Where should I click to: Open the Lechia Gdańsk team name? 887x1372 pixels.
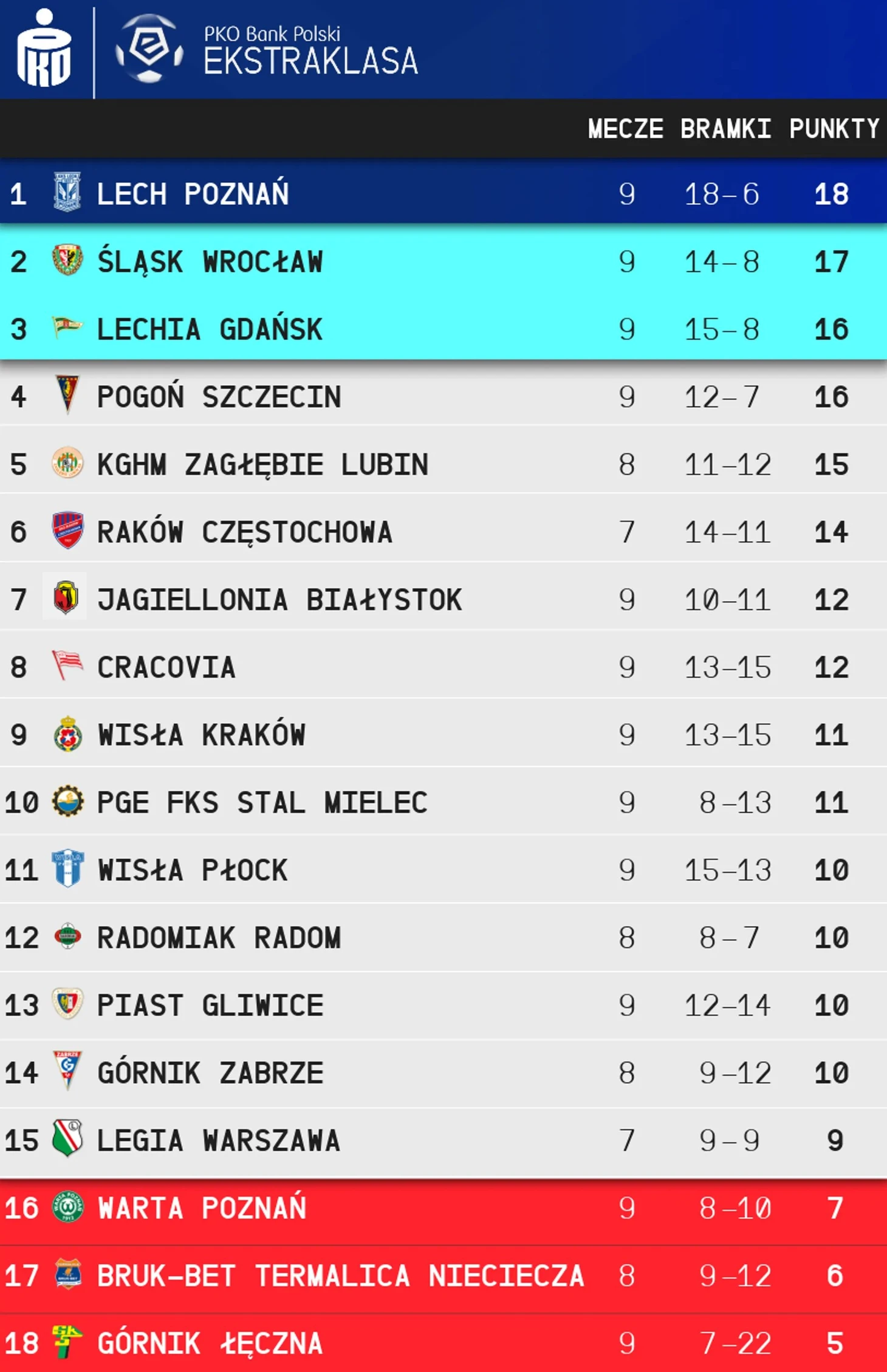click(210, 329)
